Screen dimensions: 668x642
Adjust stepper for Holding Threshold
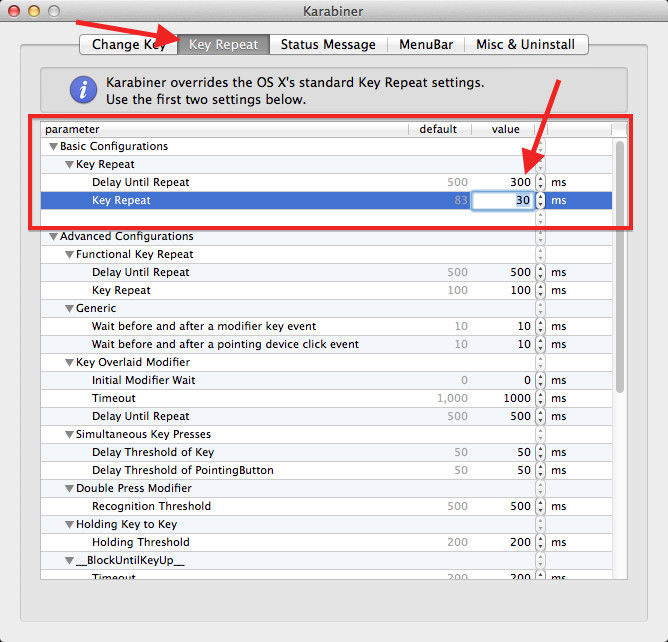pyautogui.click(x=540, y=542)
